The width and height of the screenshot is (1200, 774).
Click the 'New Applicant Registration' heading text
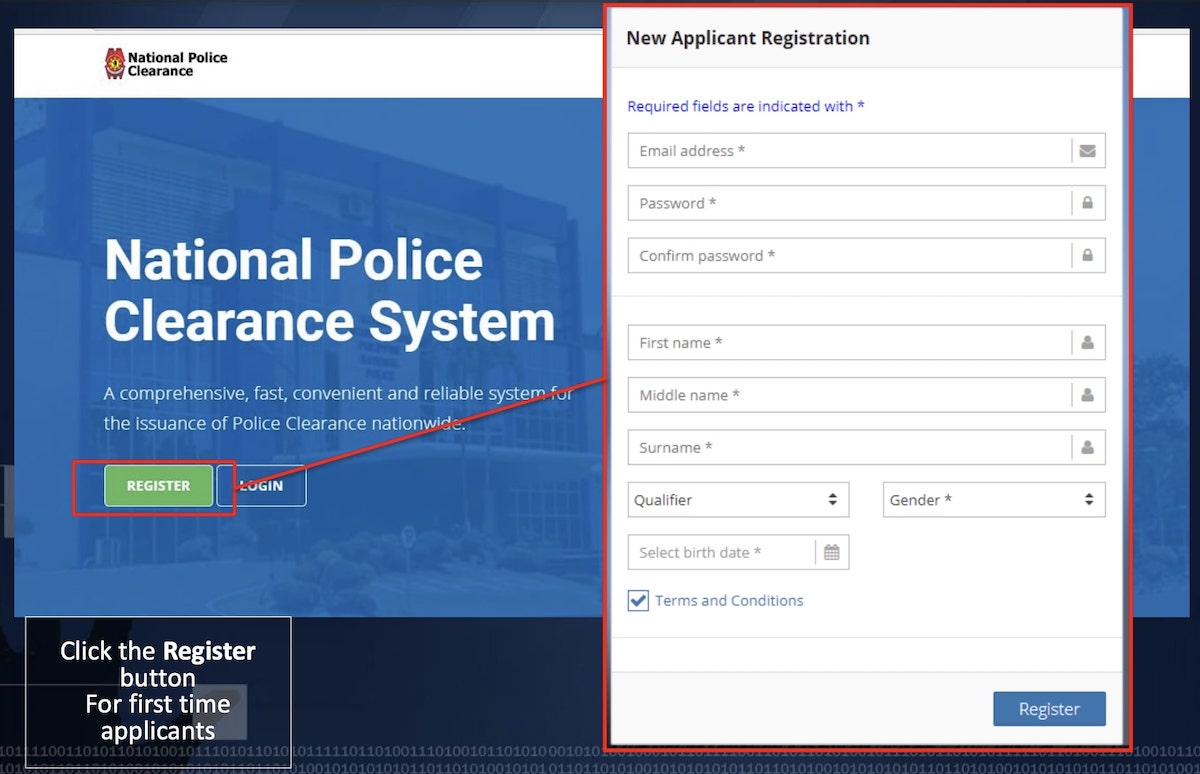click(748, 38)
